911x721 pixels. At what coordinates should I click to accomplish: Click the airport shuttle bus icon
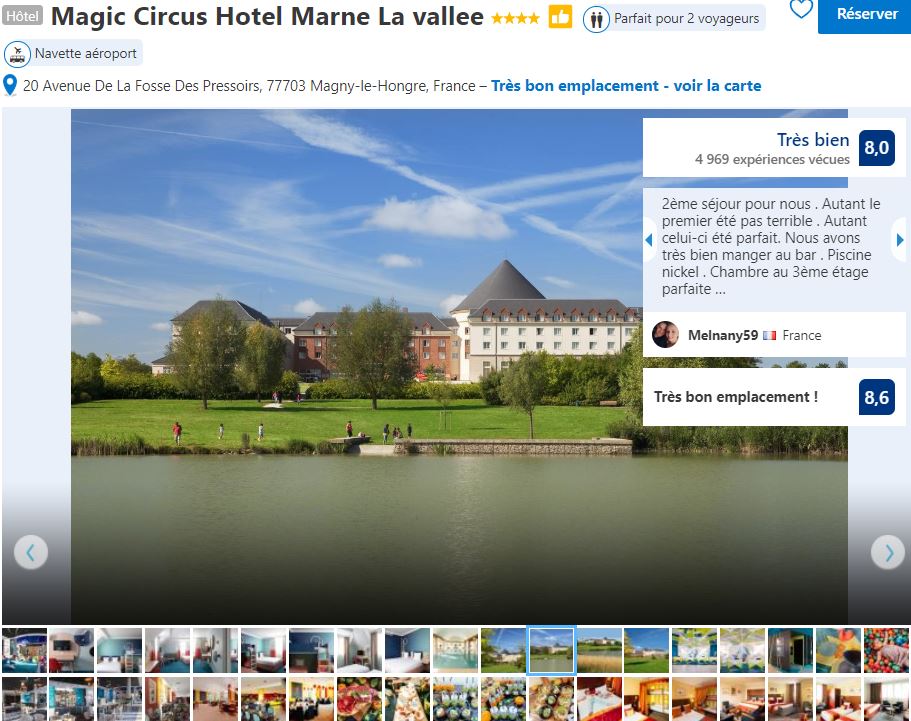point(17,54)
